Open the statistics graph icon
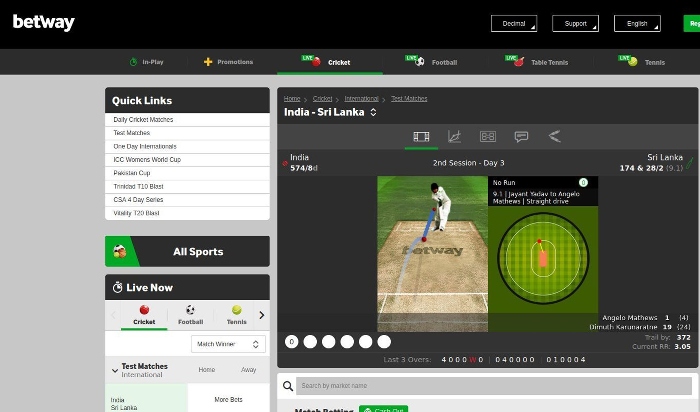 pyautogui.click(x=454, y=136)
